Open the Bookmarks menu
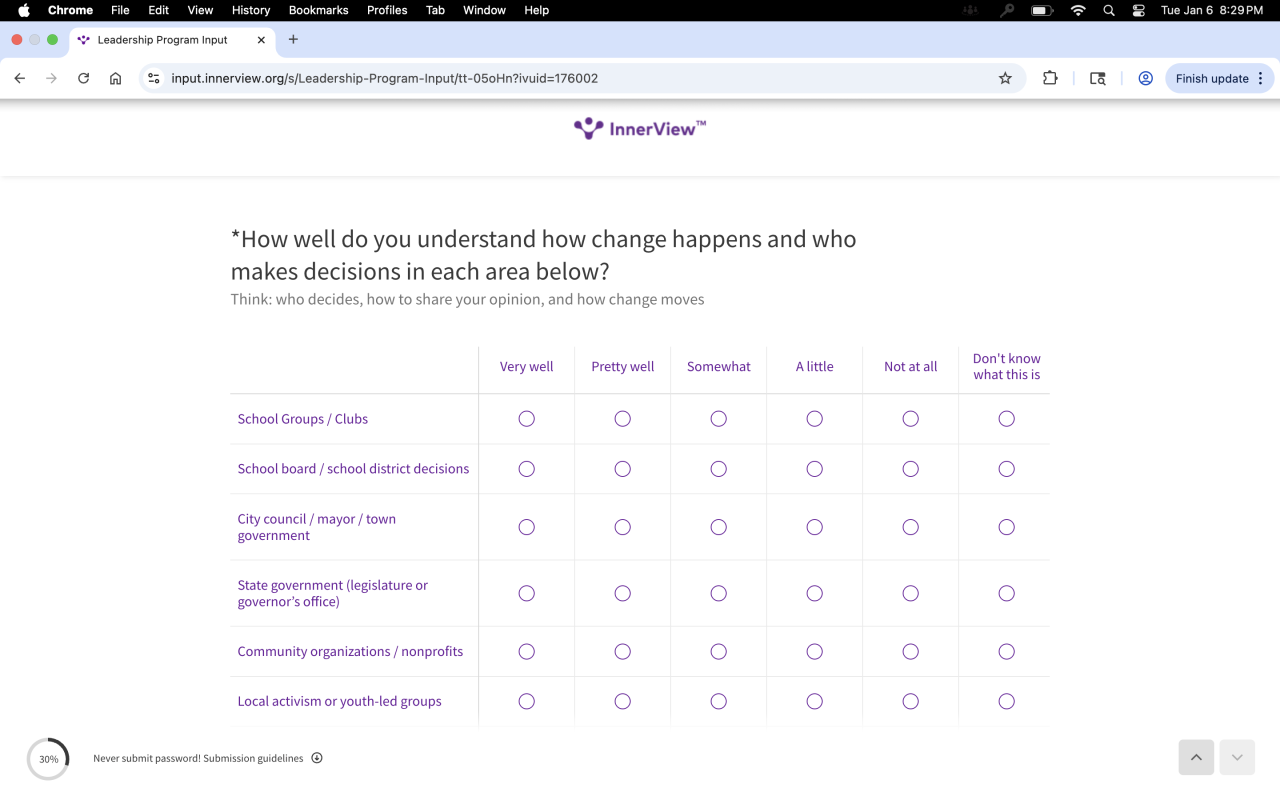The height and width of the screenshot is (800, 1280). [x=318, y=10]
